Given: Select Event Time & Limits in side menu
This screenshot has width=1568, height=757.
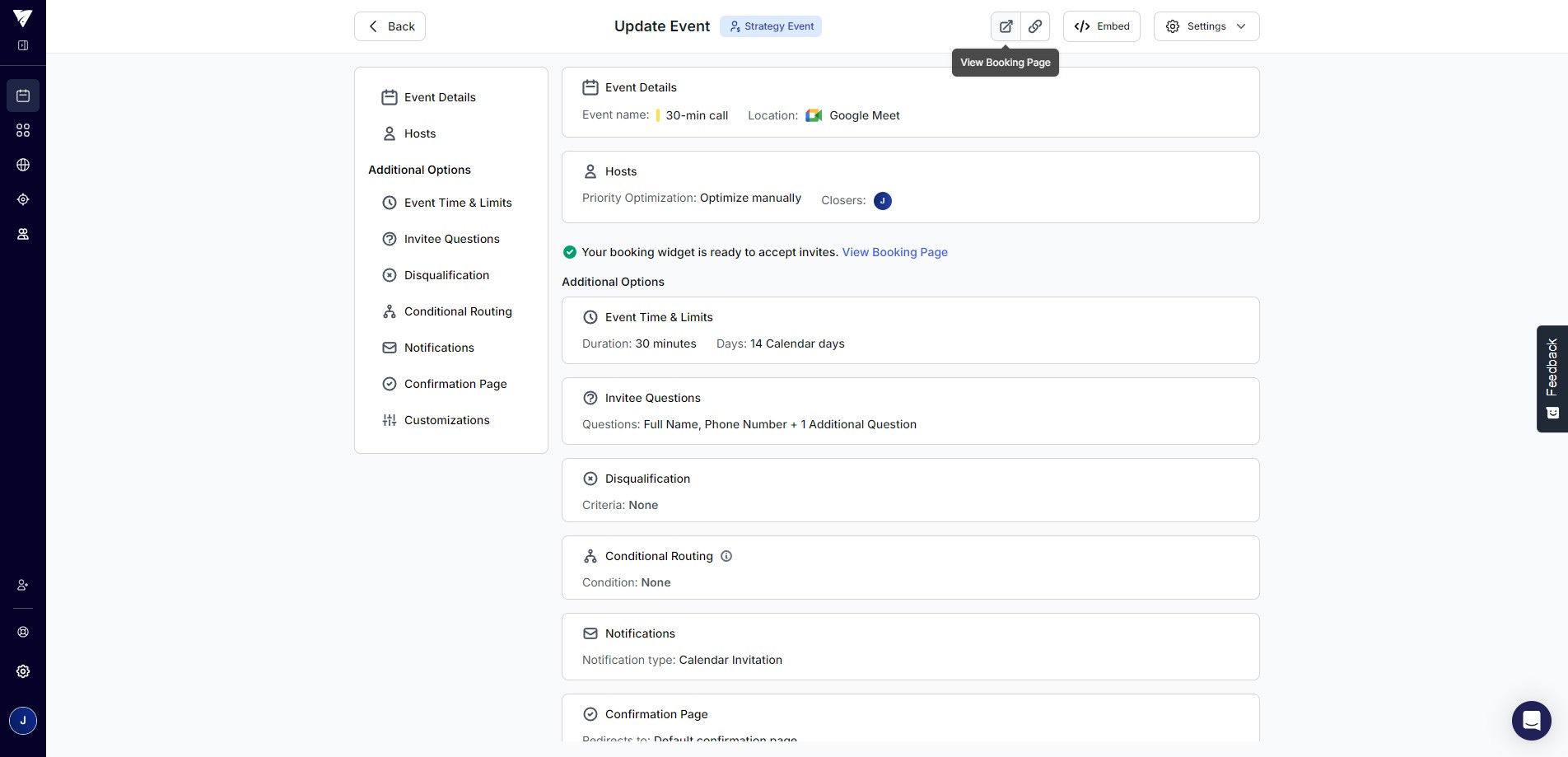Looking at the screenshot, I should 458,203.
